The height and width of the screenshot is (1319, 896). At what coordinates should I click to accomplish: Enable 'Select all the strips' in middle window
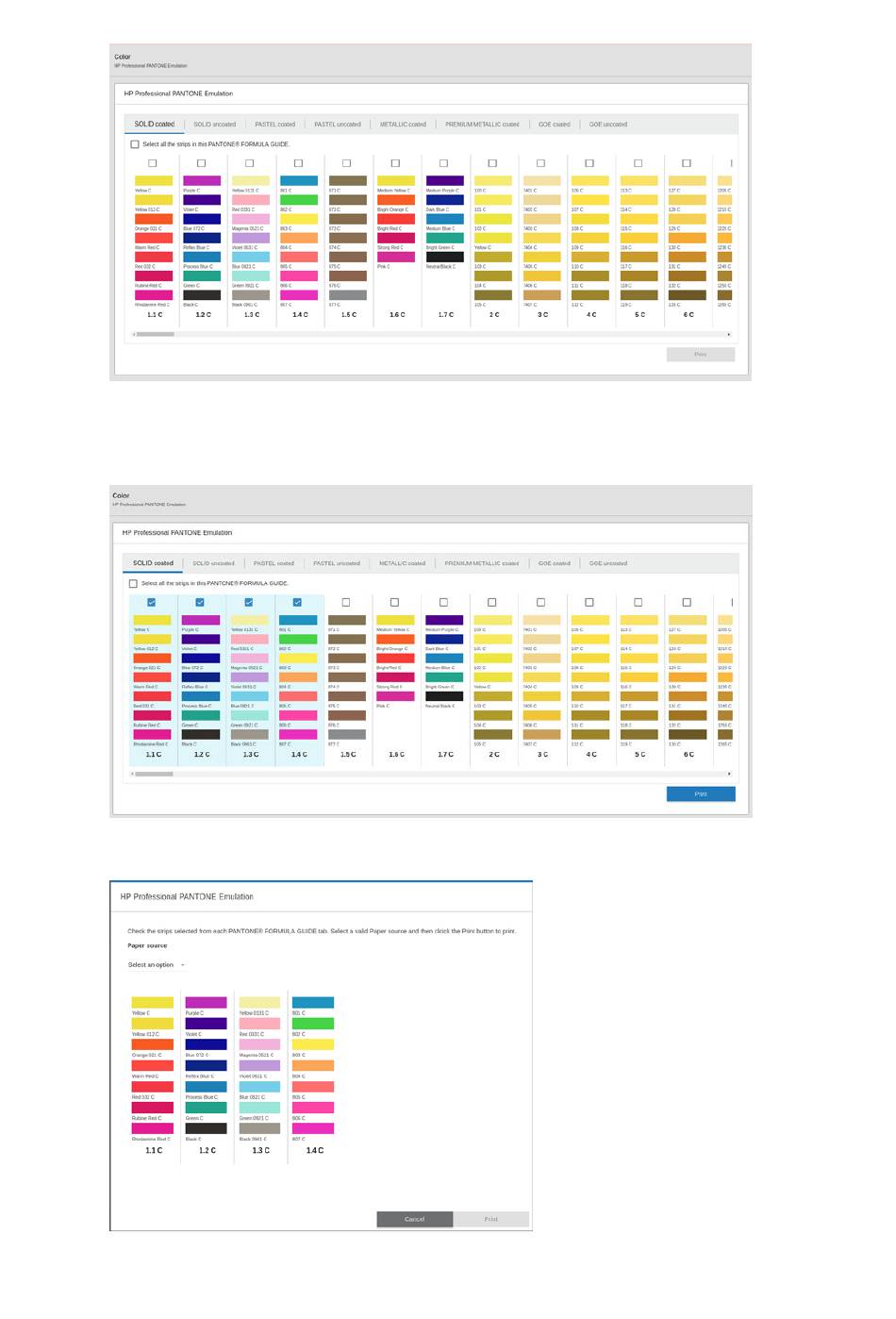(133, 583)
